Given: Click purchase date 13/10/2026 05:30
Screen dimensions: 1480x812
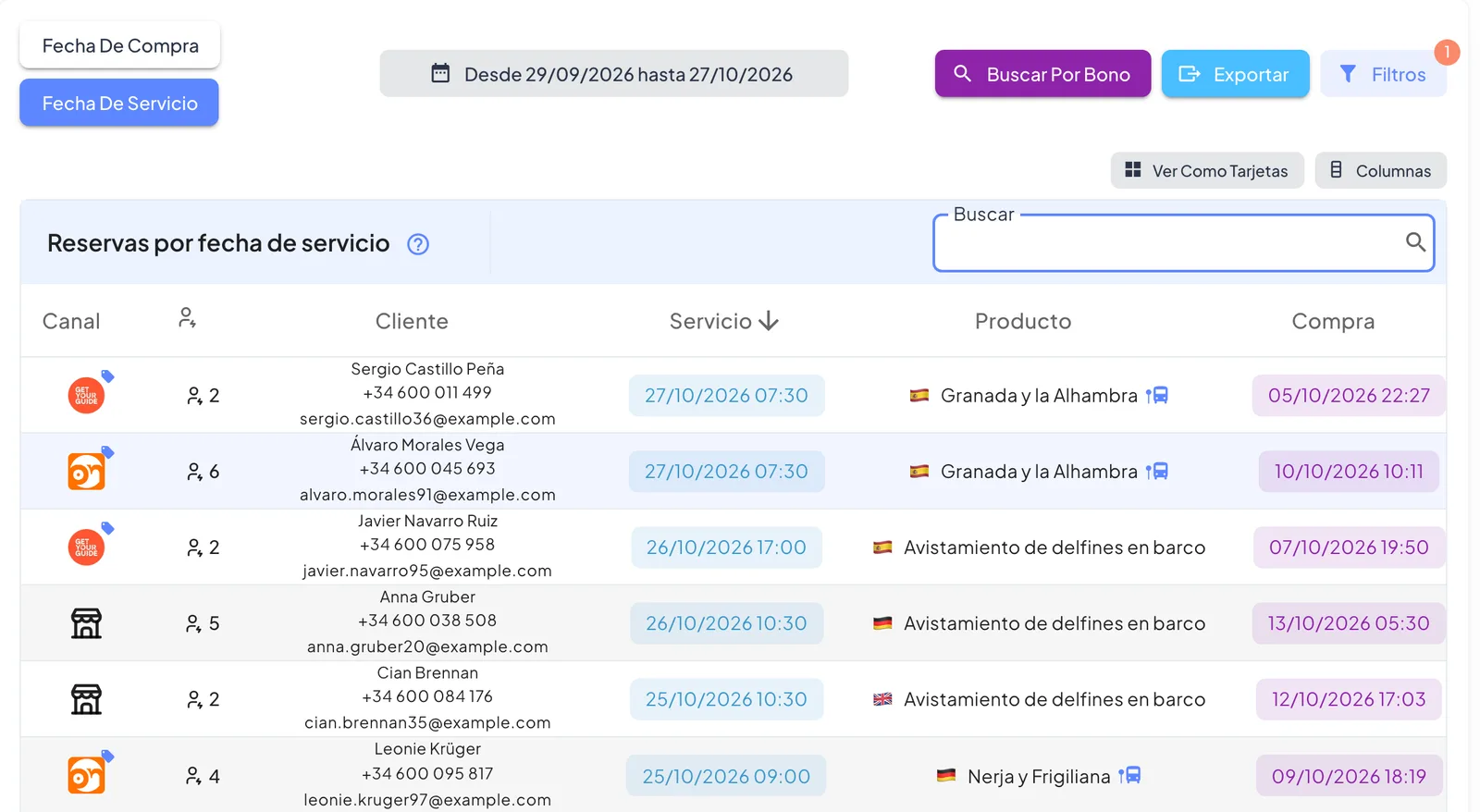Looking at the screenshot, I should point(1349,623).
